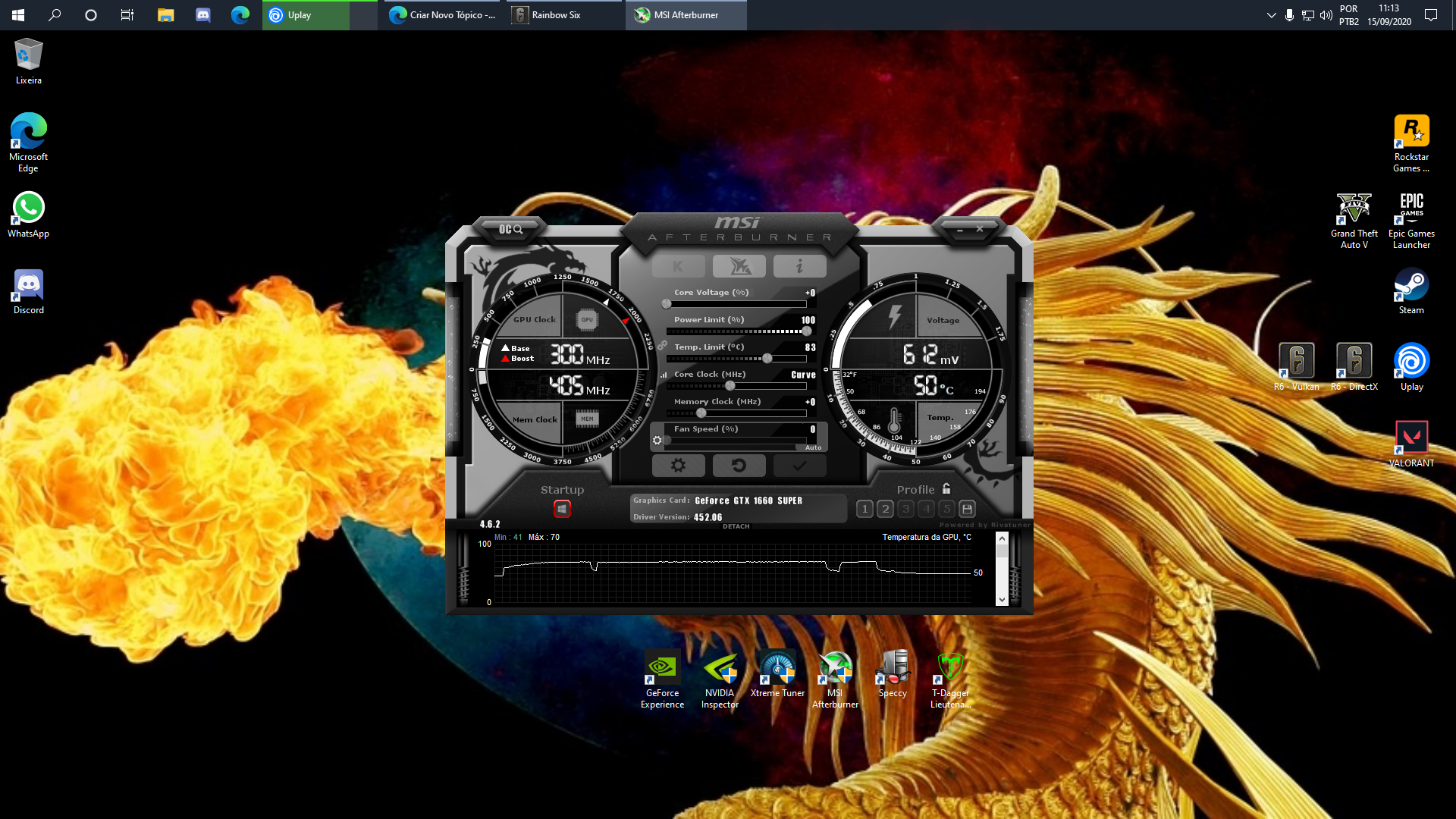The height and width of the screenshot is (819, 1456).
Task: Open the R6 - DirectX shortcut
Action: tap(1354, 368)
